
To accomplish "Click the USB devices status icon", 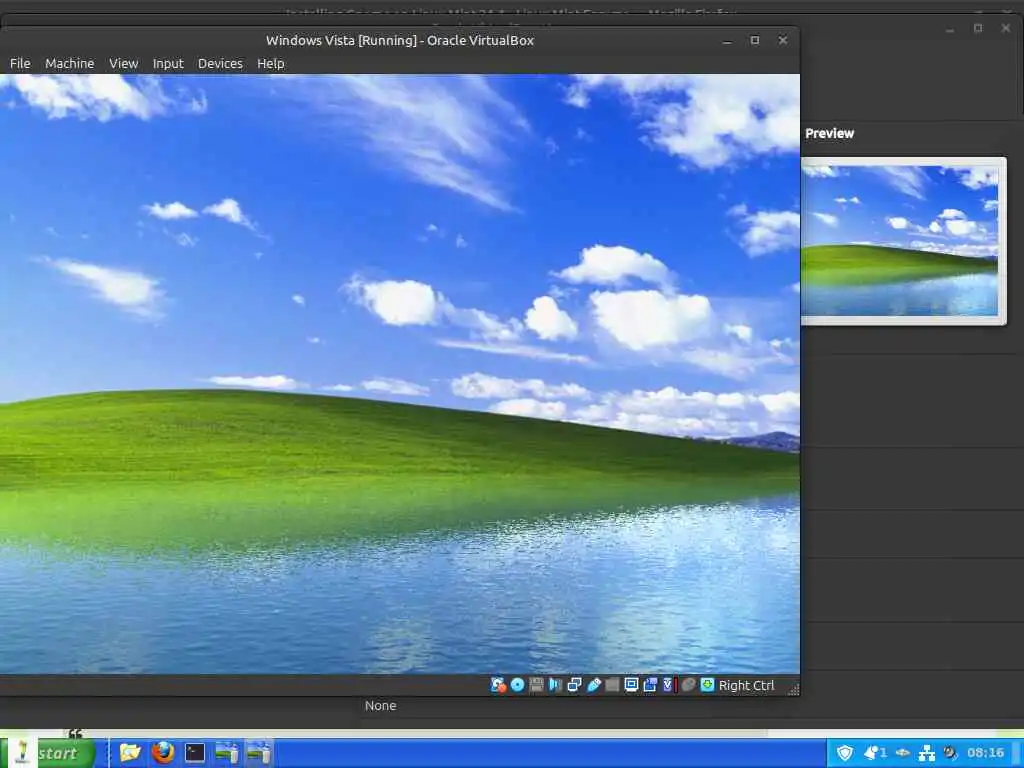I will point(594,685).
